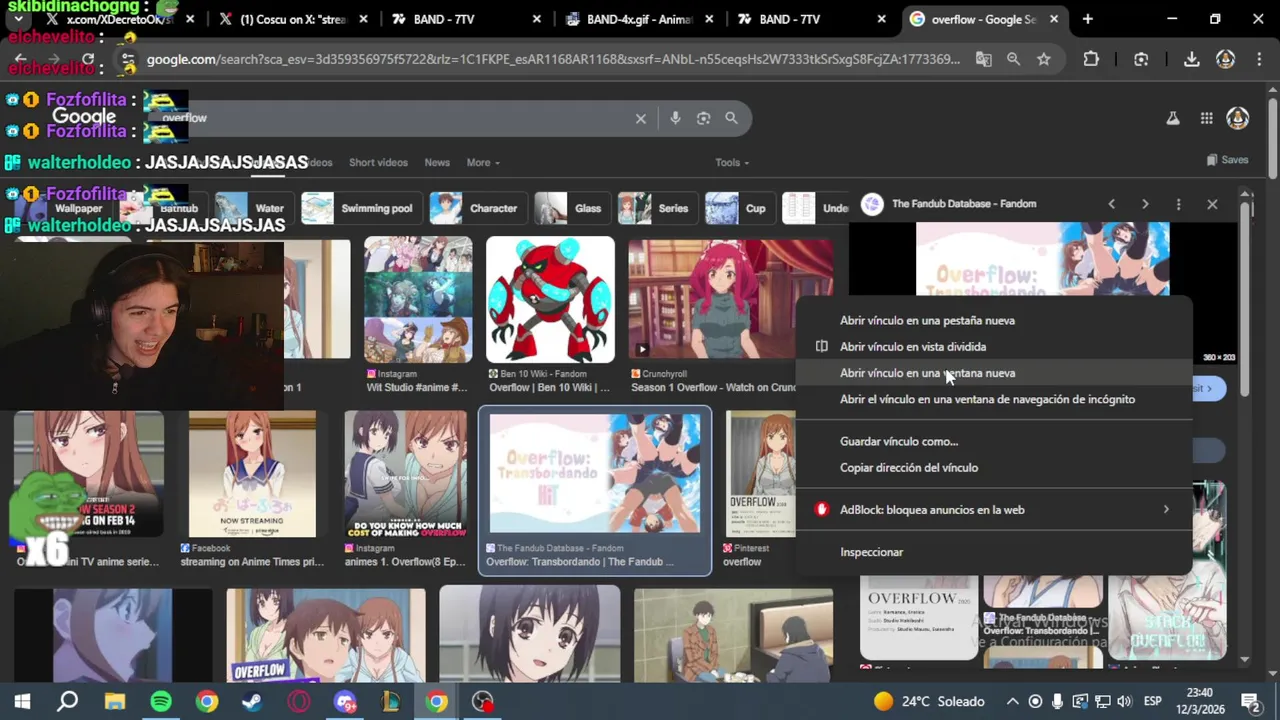Filter images by 'Water' chip
The width and height of the screenshot is (1280, 720).
point(253,208)
